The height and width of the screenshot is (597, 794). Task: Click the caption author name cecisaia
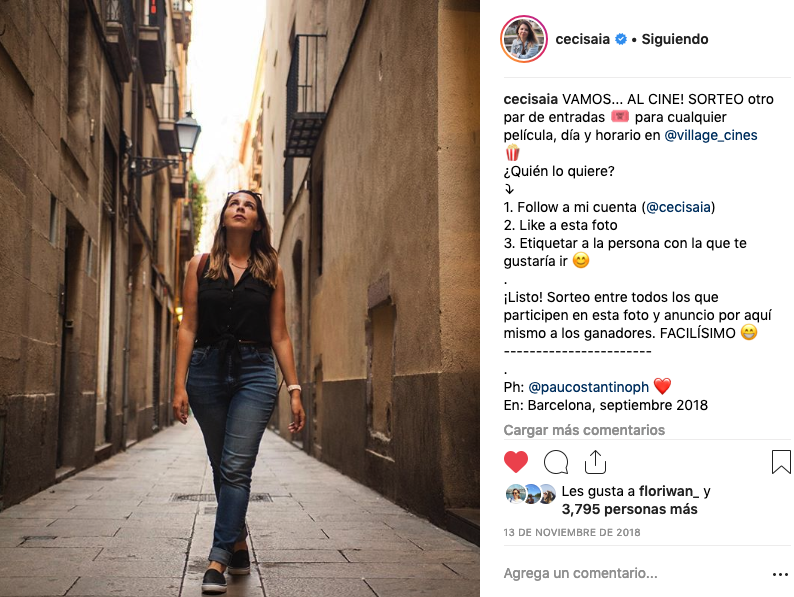[530, 99]
